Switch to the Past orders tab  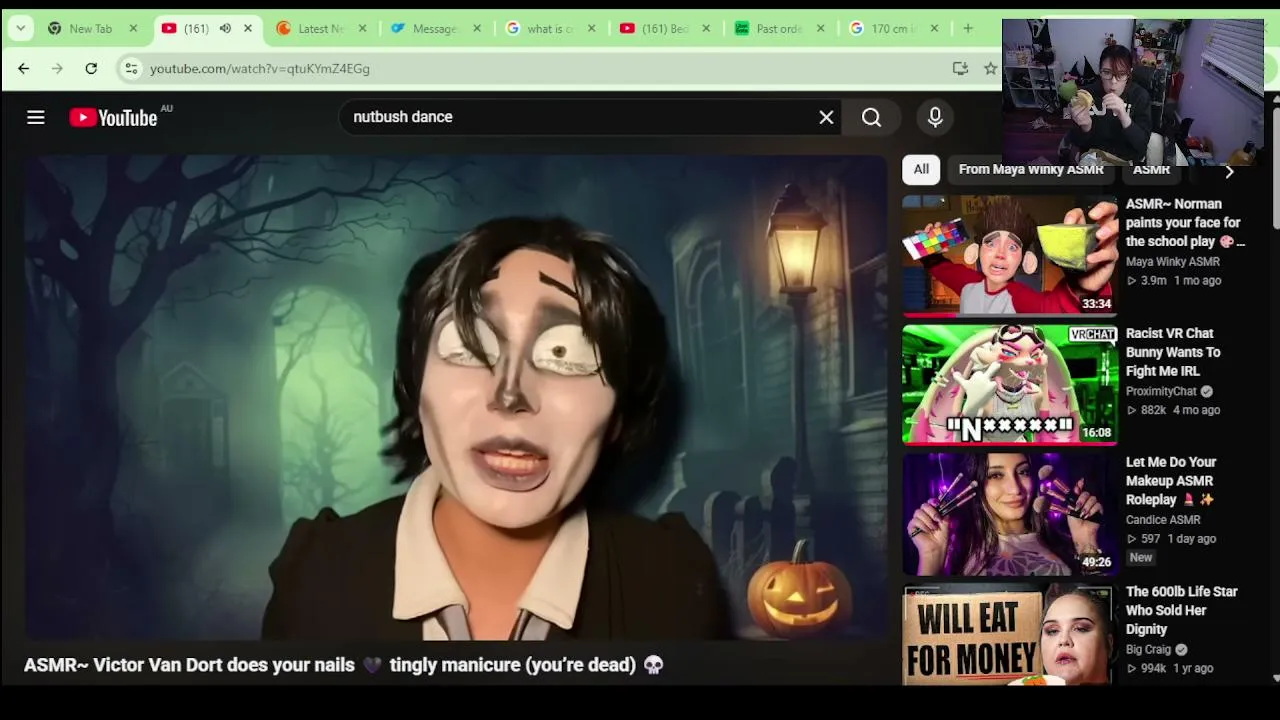pyautogui.click(x=778, y=28)
